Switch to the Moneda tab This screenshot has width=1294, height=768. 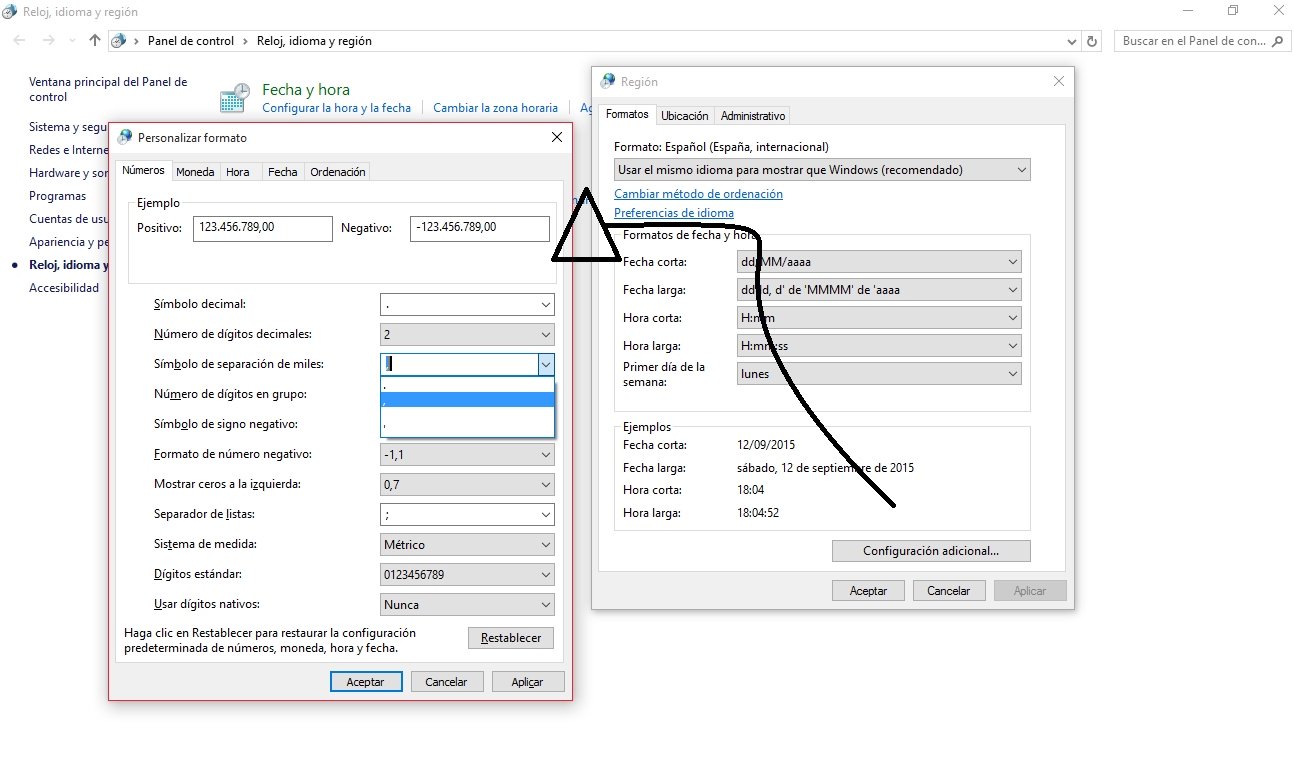click(x=195, y=171)
